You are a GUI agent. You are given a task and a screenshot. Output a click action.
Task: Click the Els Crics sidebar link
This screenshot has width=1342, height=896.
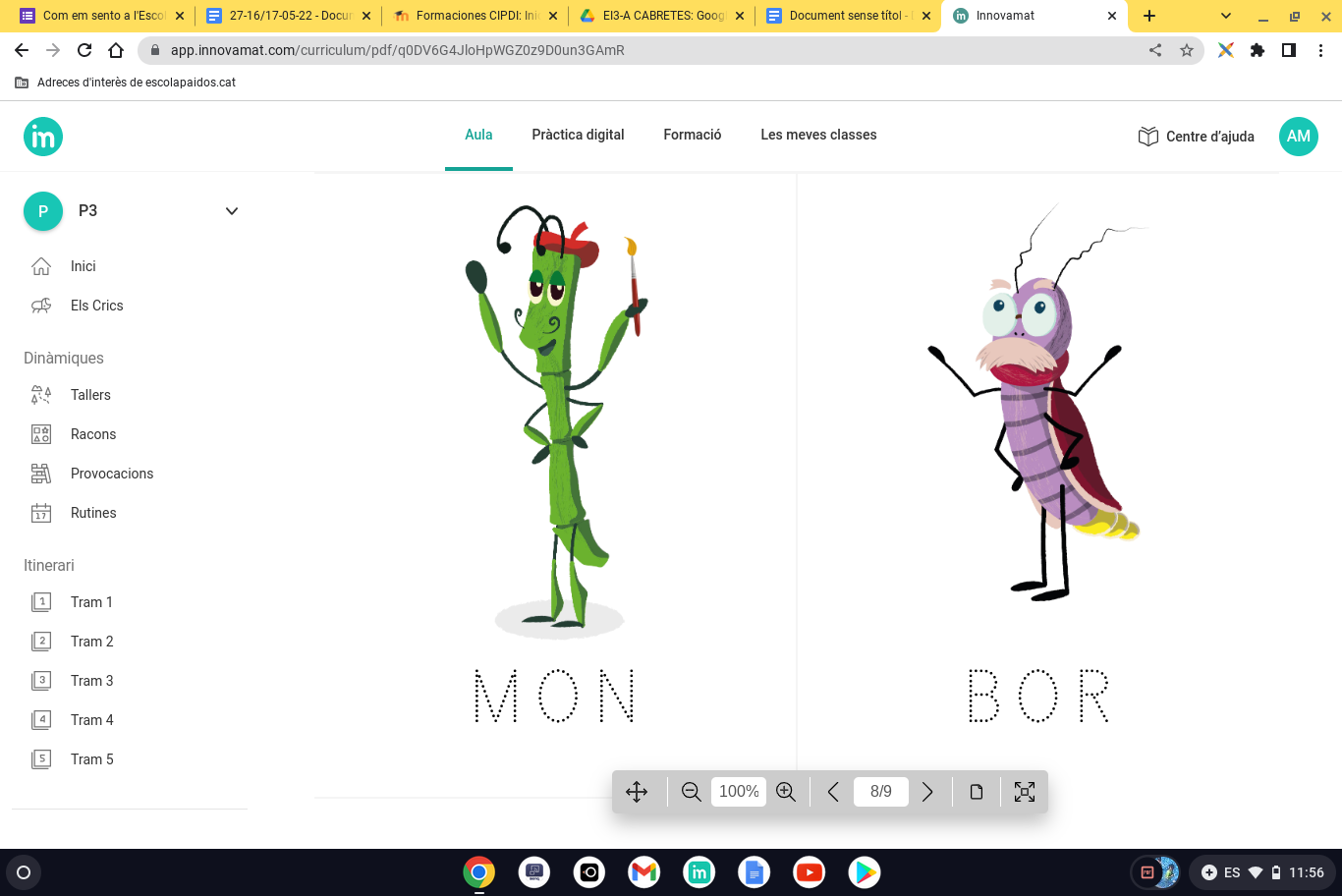click(x=97, y=306)
